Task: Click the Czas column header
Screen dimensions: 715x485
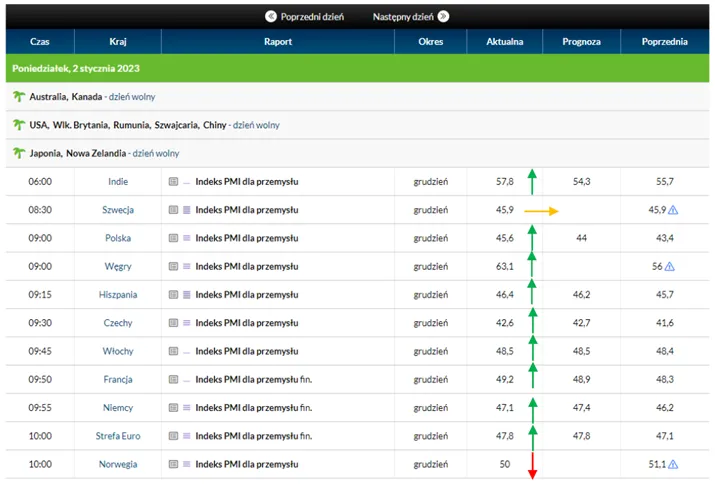Action: pyautogui.click(x=40, y=41)
